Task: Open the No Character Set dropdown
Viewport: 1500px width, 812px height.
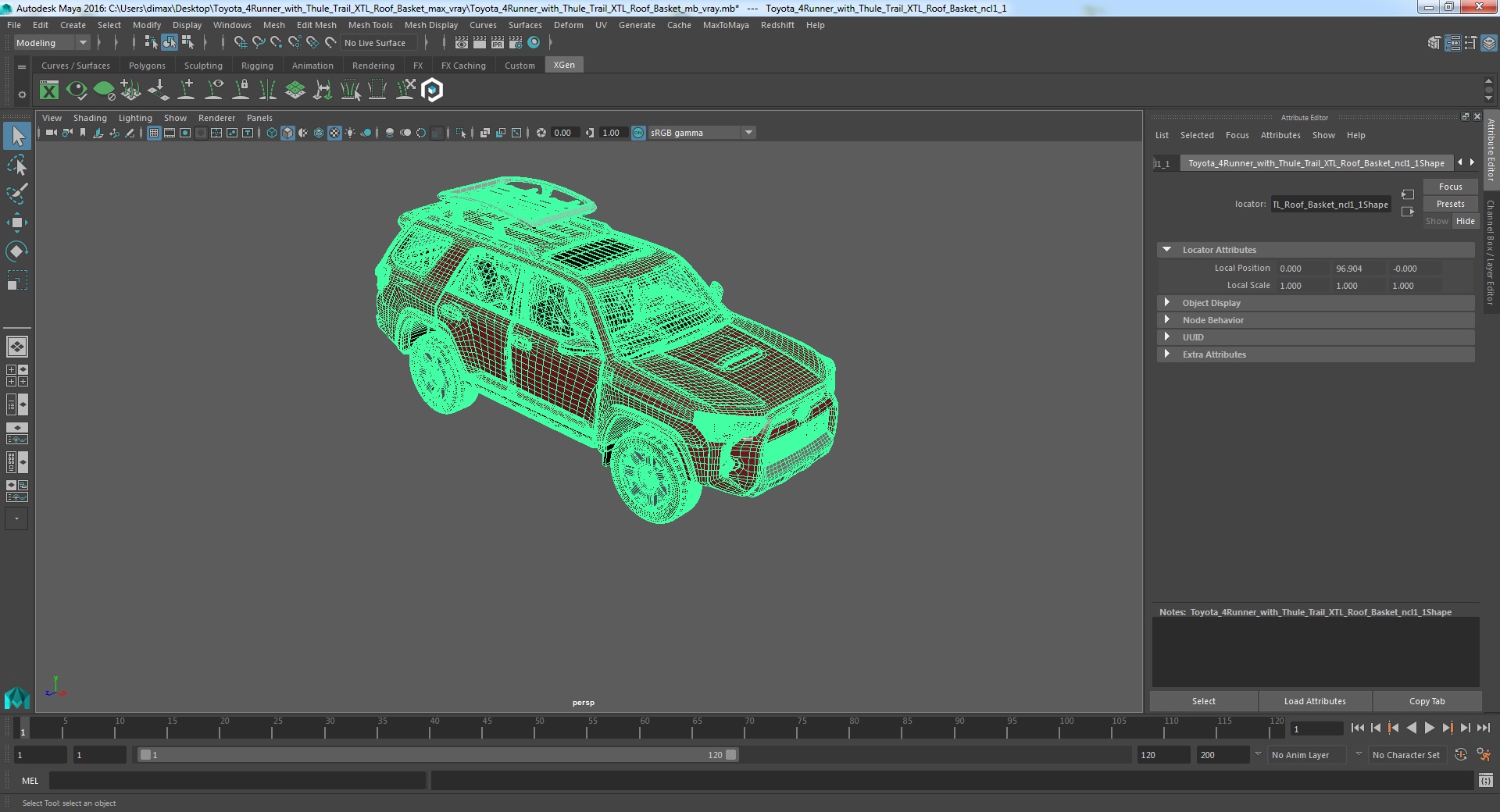Action: pos(1409,755)
